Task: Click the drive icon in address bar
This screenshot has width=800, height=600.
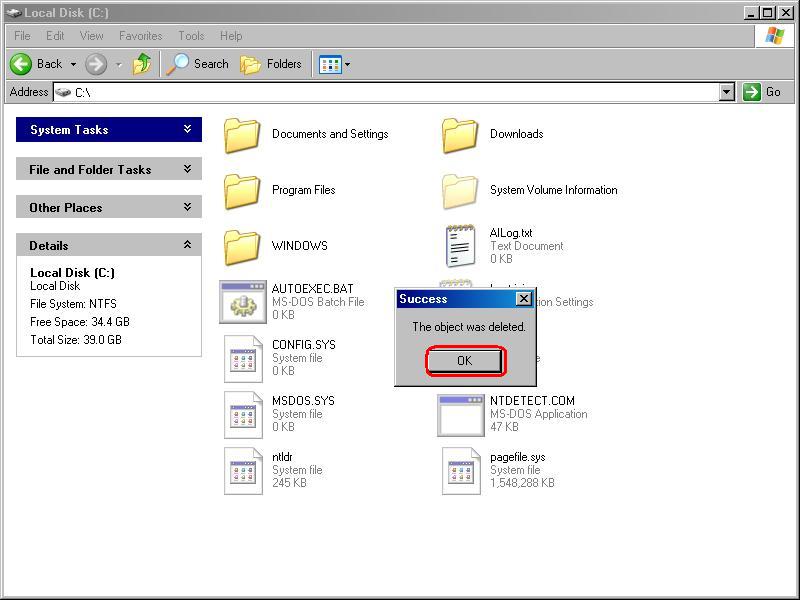Action: tap(63, 92)
